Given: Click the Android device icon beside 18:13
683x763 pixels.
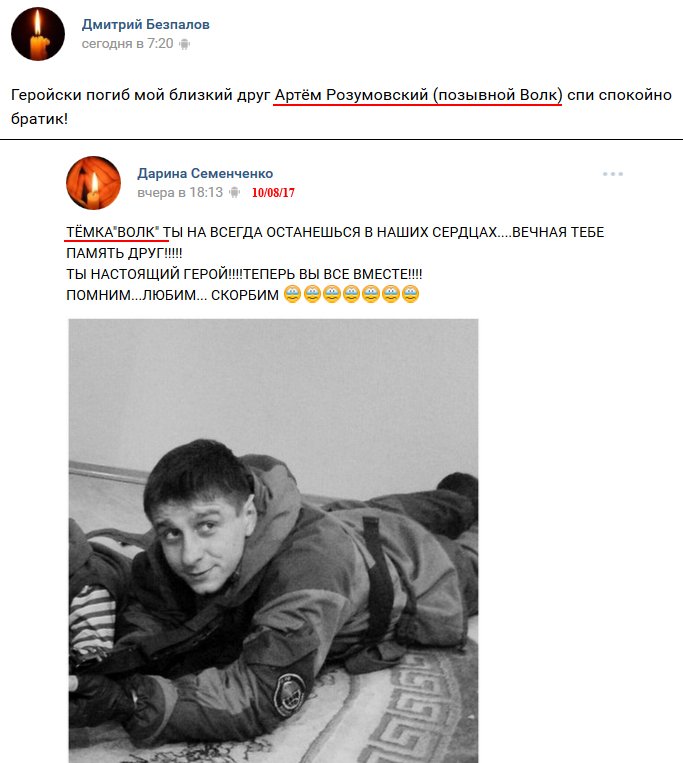Looking at the screenshot, I should click(x=234, y=193).
